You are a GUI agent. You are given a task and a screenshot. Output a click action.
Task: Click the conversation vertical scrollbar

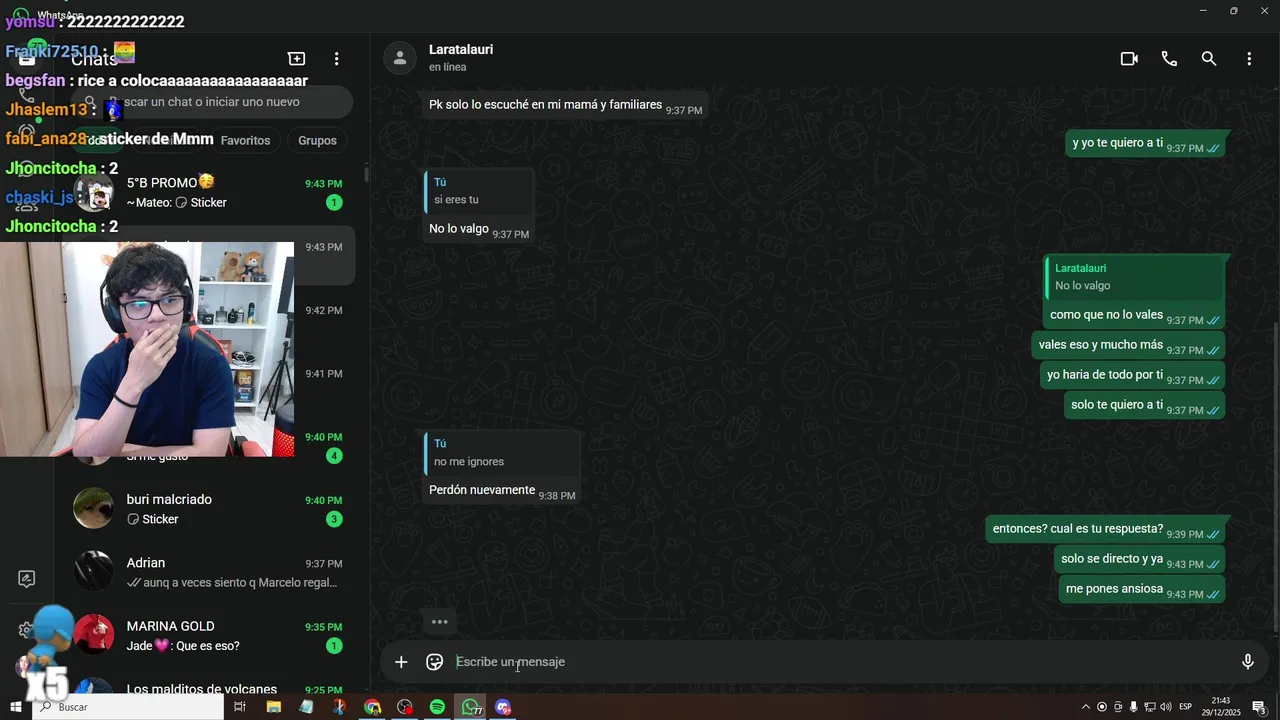coord(1276,475)
